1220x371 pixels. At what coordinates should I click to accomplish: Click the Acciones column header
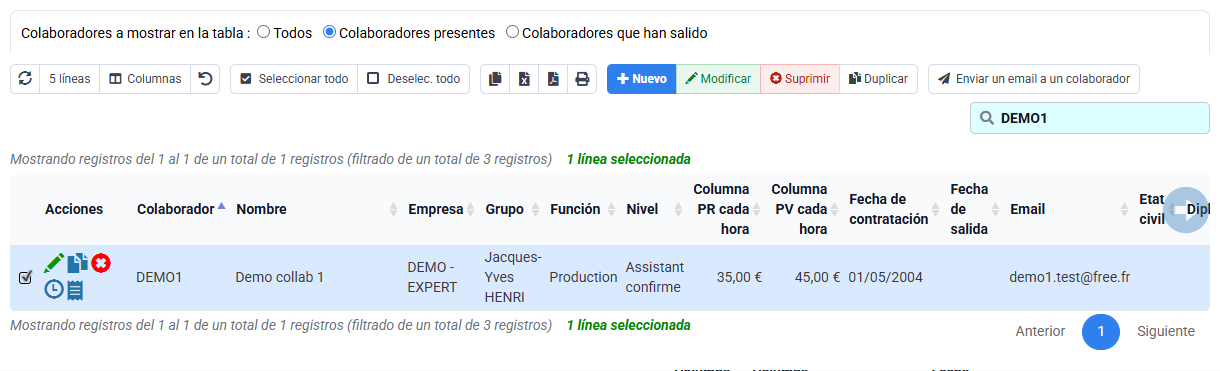(74, 209)
